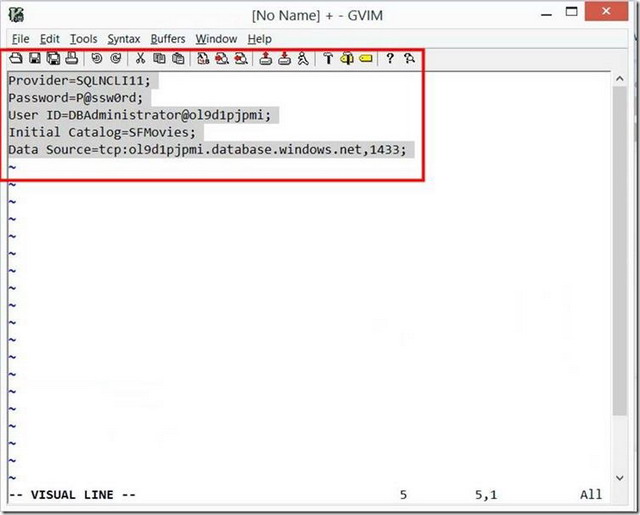Screen dimensions: 640x515
Task: Click the All scroll position indicator
Action: (x=591, y=495)
